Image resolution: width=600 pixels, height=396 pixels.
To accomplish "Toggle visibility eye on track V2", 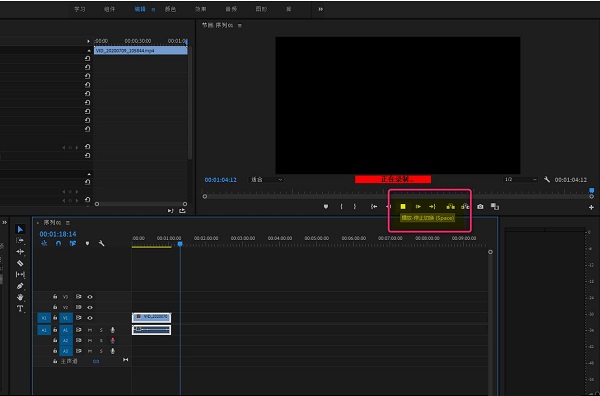I will [90, 307].
